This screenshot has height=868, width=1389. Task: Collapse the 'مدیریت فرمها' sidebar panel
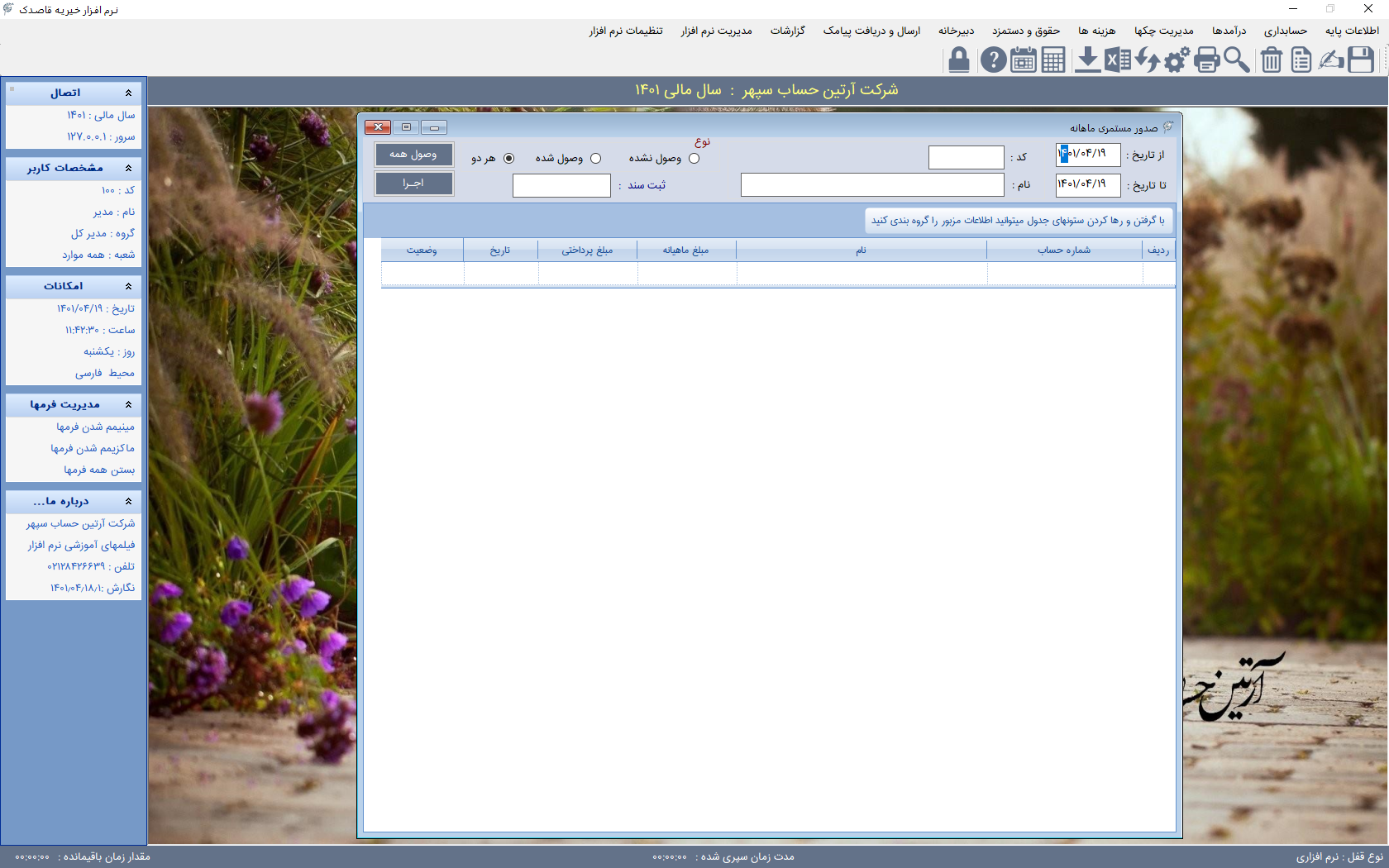(x=128, y=405)
